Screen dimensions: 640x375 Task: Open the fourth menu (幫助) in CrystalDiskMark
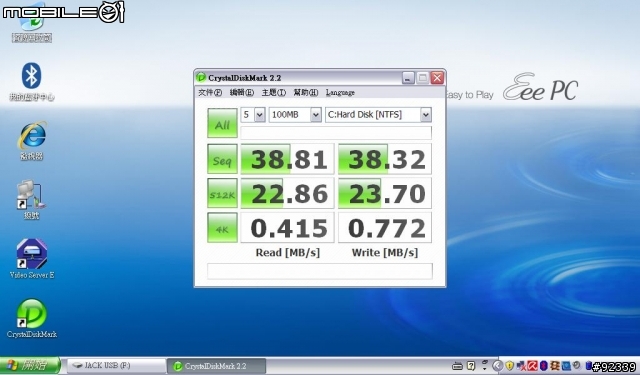point(306,93)
